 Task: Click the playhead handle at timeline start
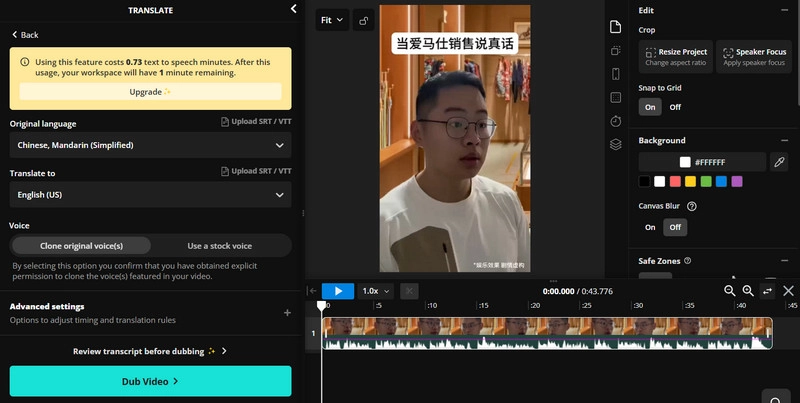coord(321,306)
